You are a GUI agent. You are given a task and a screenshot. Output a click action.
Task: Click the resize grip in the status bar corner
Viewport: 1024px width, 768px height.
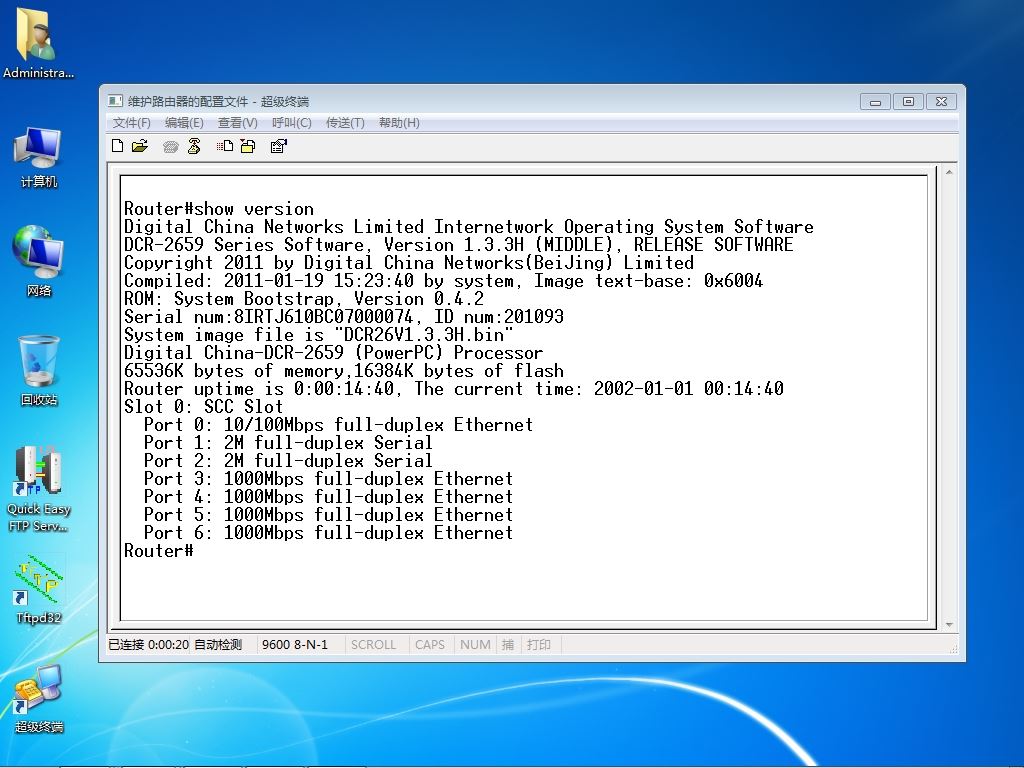(953, 648)
